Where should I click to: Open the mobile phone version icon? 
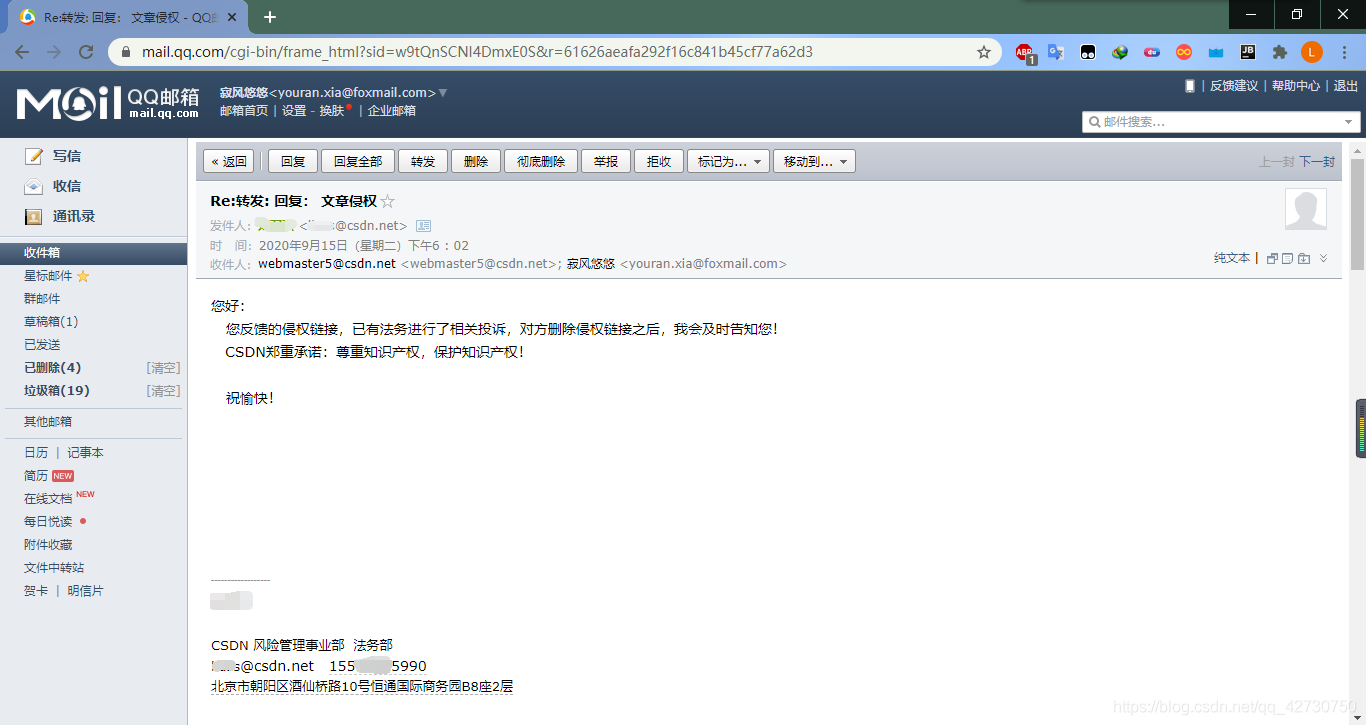(x=1190, y=86)
